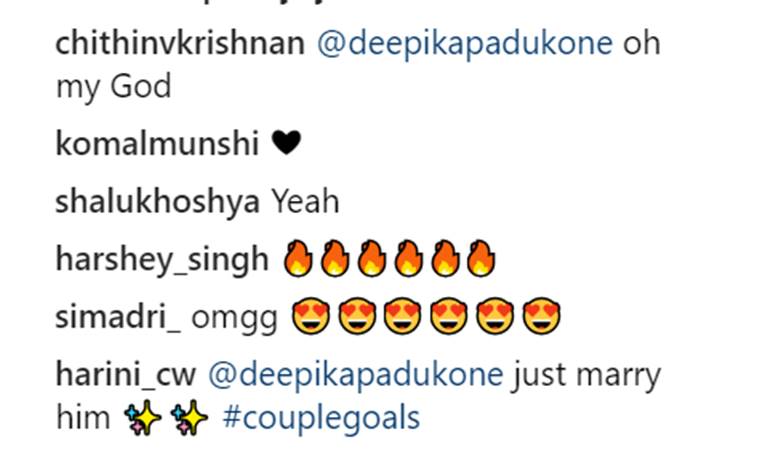Open harshey_singh's profile
The width and height of the screenshot is (759, 453).
coord(162,259)
